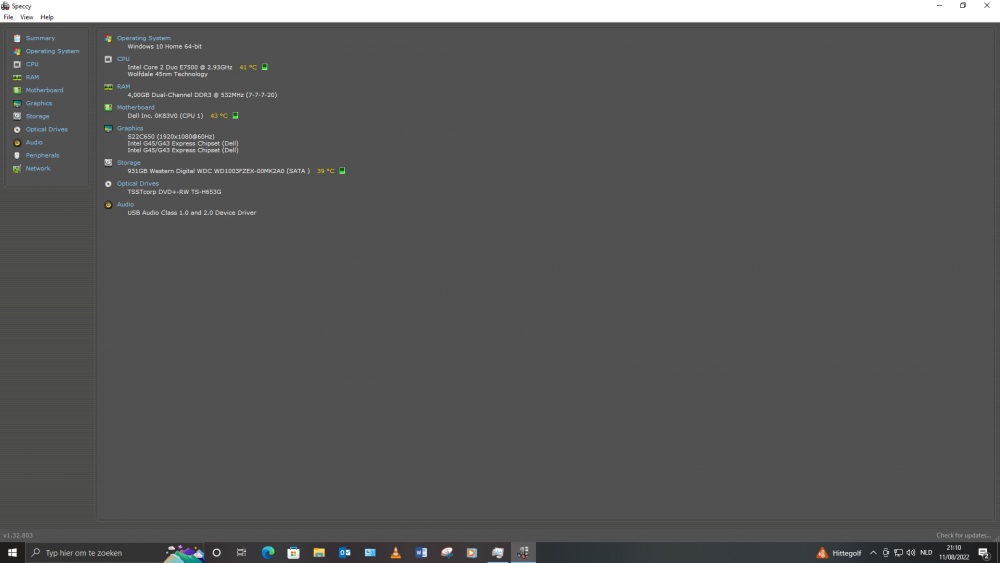This screenshot has height=563, width=1000.
Task: Select the Western Digital WDC drive line
Action: tap(219, 171)
